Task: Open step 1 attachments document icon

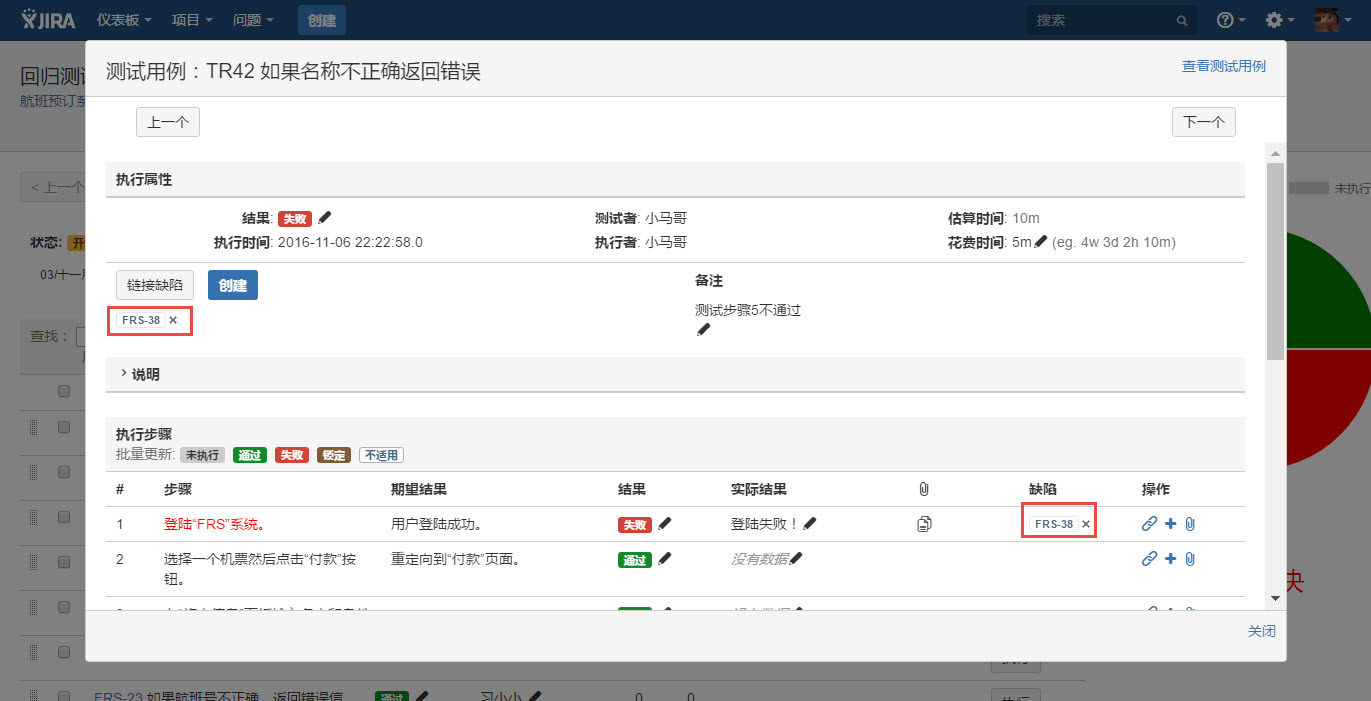Action: point(924,523)
